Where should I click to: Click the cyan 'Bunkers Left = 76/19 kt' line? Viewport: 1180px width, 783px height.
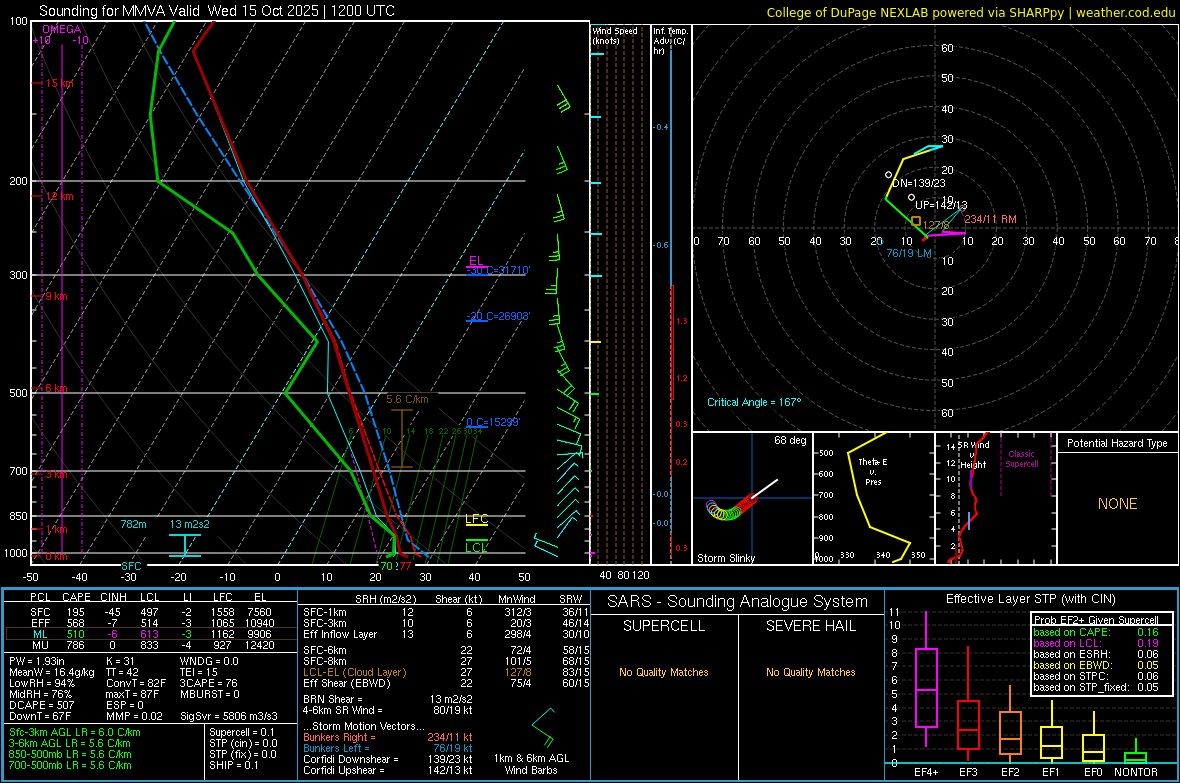tap(388, 748)
